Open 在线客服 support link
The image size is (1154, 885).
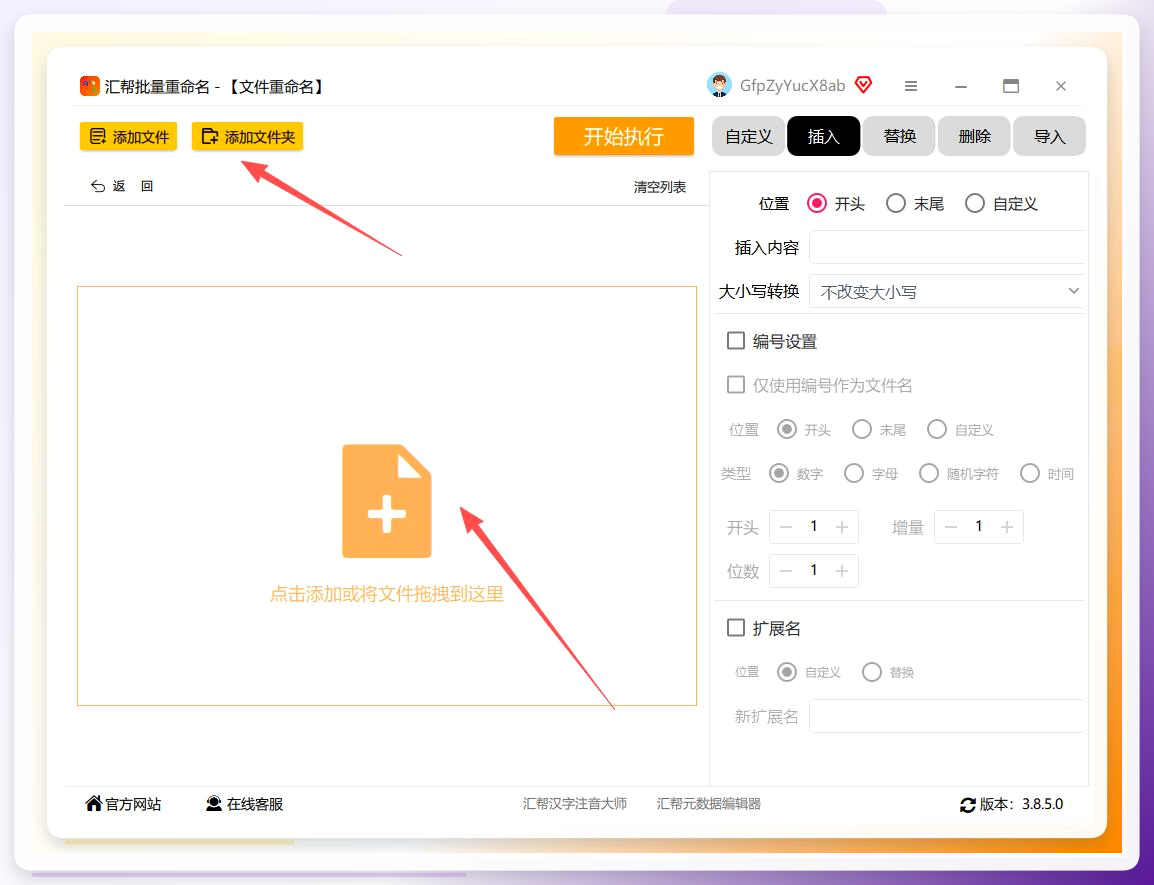pos(244,804)
